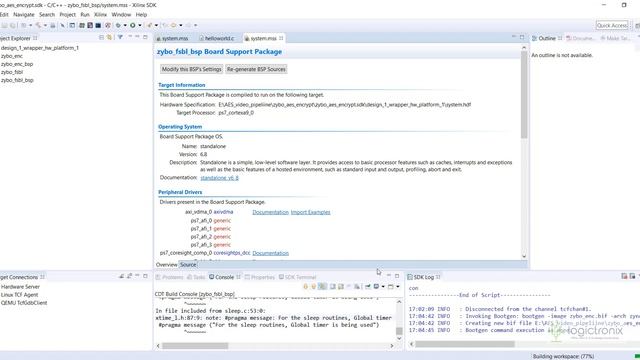Screen dimensions: 640x360
Task: Click the Open Console icon
Action: [391, 286]
